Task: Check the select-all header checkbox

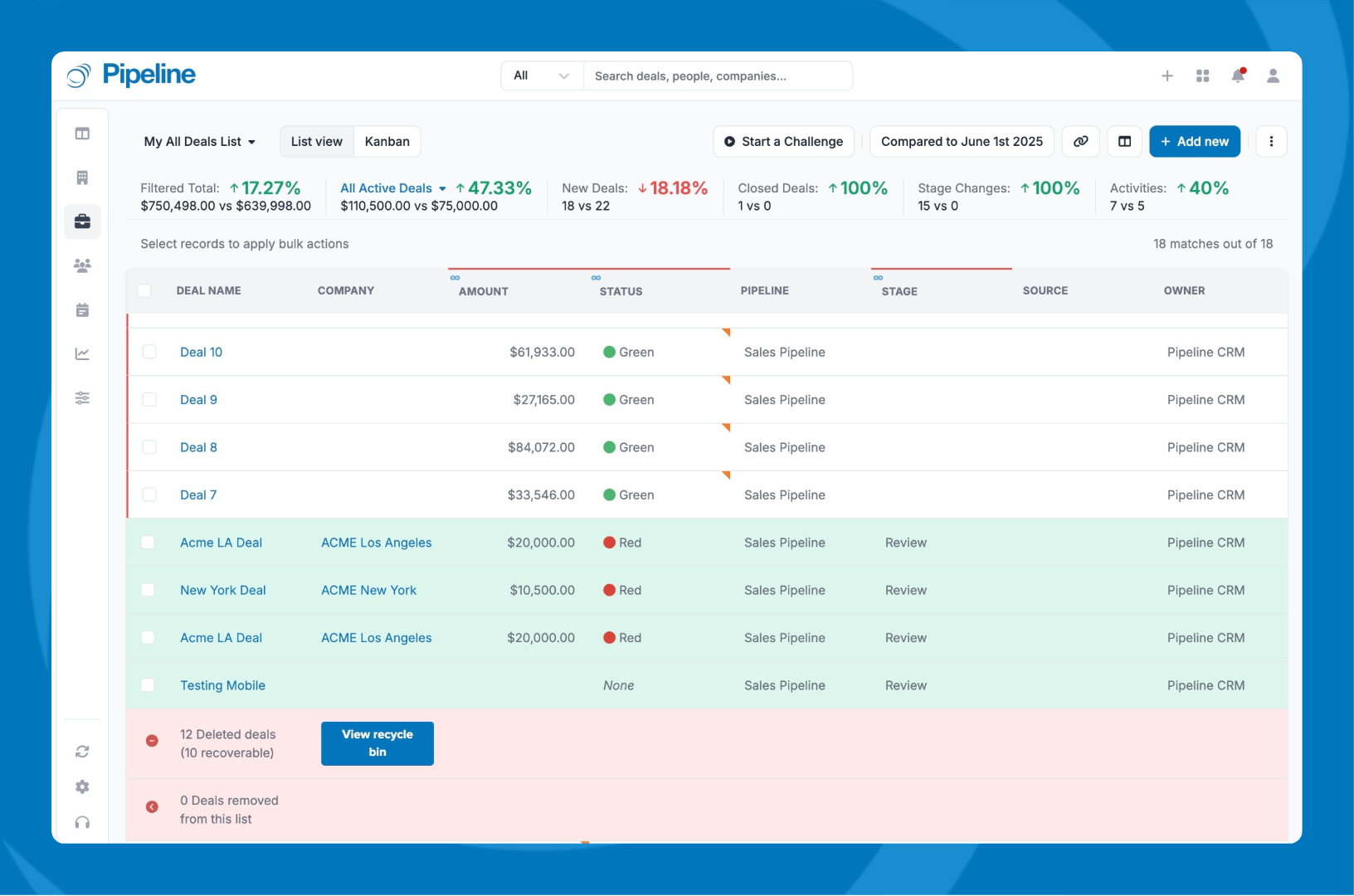Action: (144, 290)
